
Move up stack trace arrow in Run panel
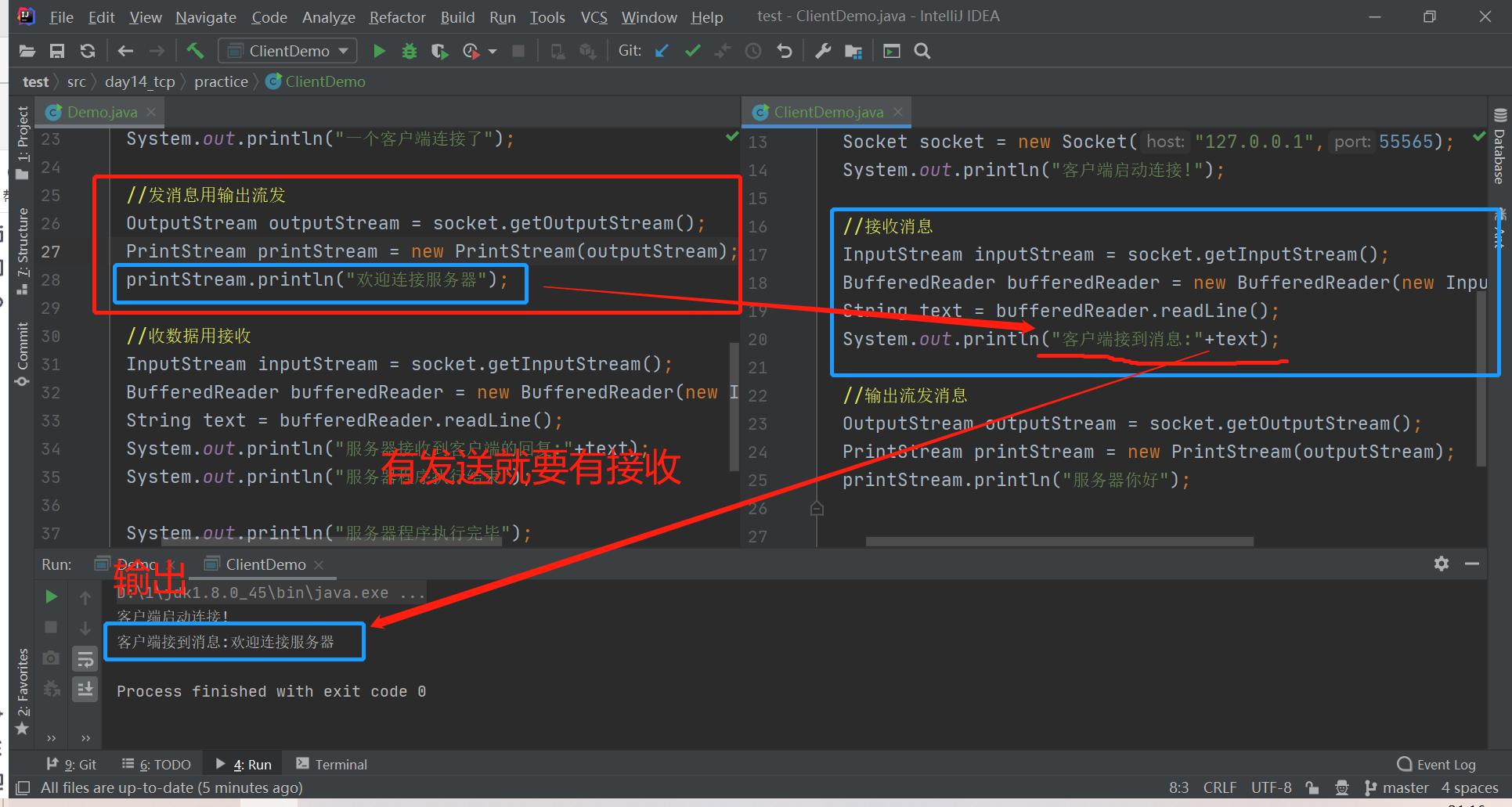85,598
